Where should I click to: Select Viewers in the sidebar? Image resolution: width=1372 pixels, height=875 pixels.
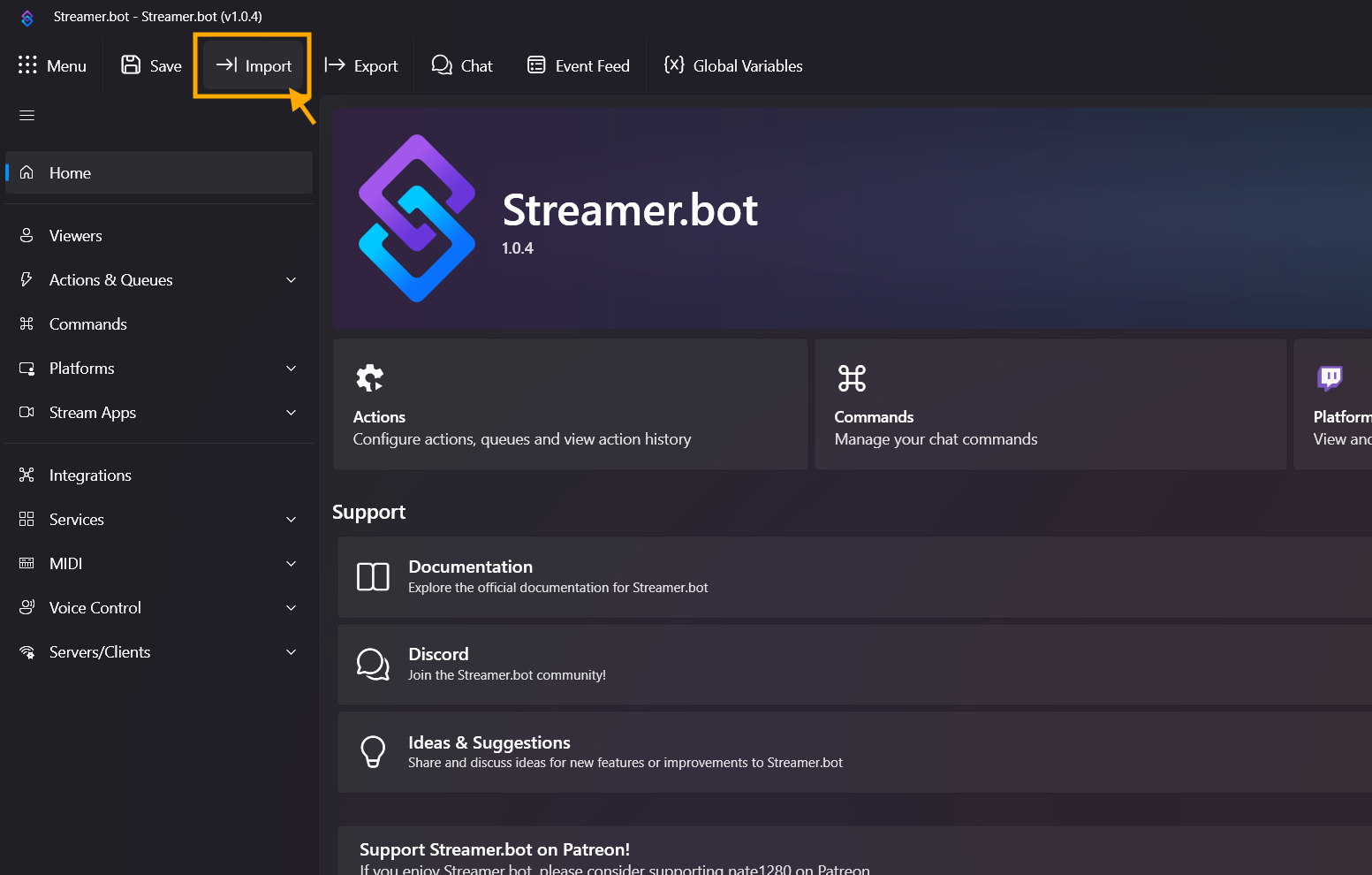pos(75,236)
